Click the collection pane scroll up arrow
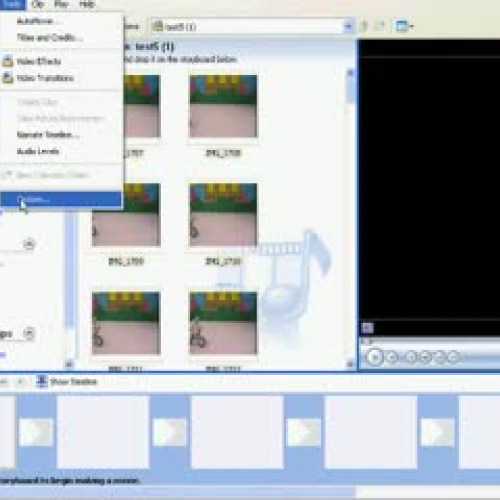The image size is (500, 500). tap(350, 73)
